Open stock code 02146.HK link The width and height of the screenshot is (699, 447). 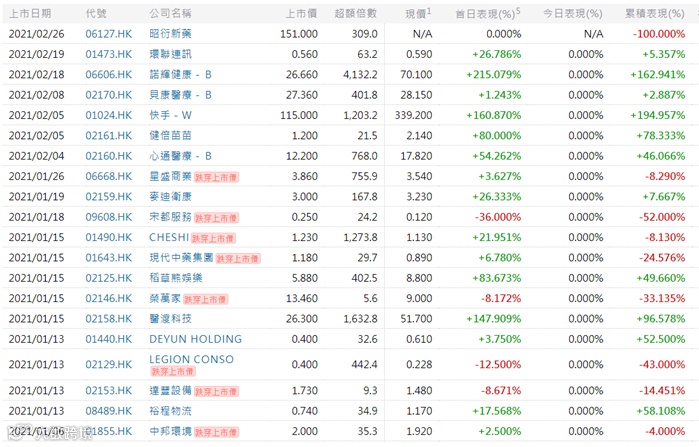pos(108,299)
